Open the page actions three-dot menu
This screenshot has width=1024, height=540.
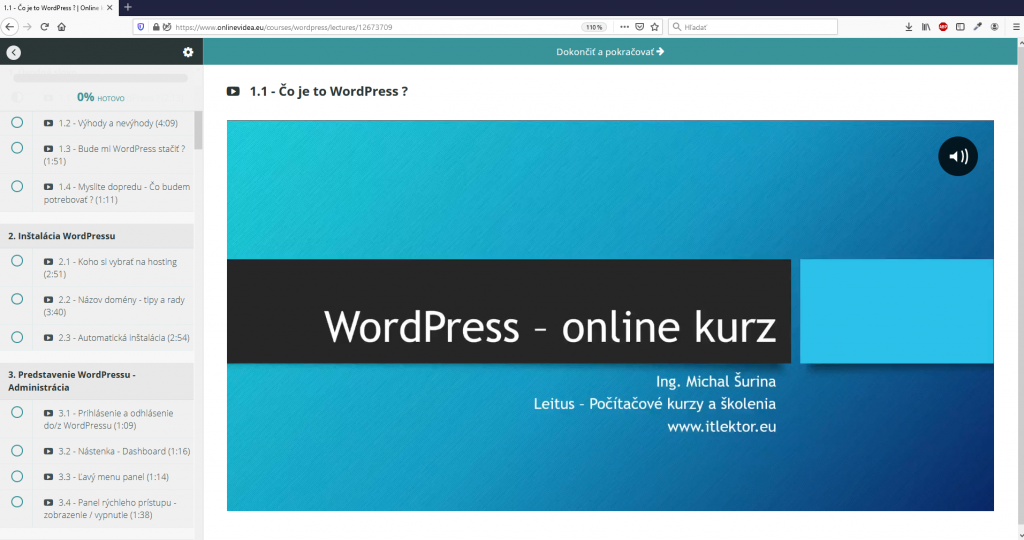pos(624,27)
